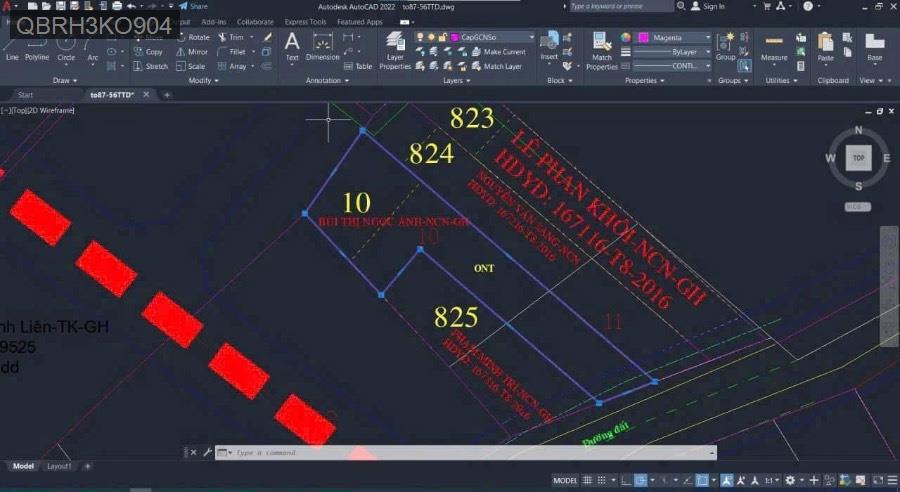Select the Circle drawing tool
The image size is (900, 492).
[66, 47]
